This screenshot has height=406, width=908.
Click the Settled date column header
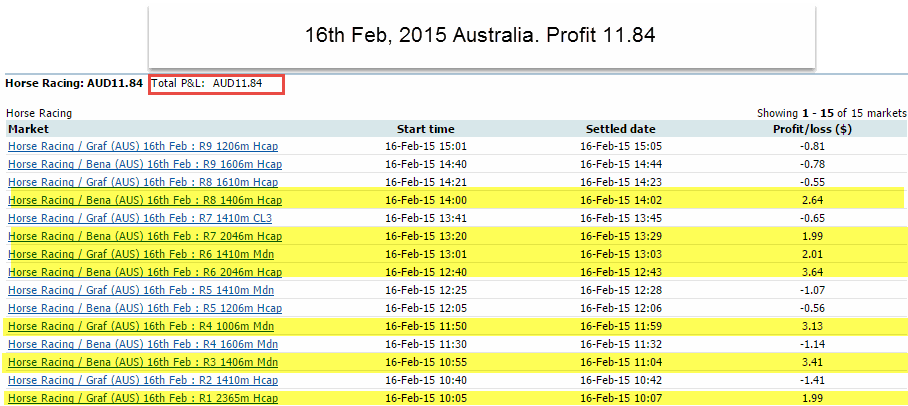[620, 129]
